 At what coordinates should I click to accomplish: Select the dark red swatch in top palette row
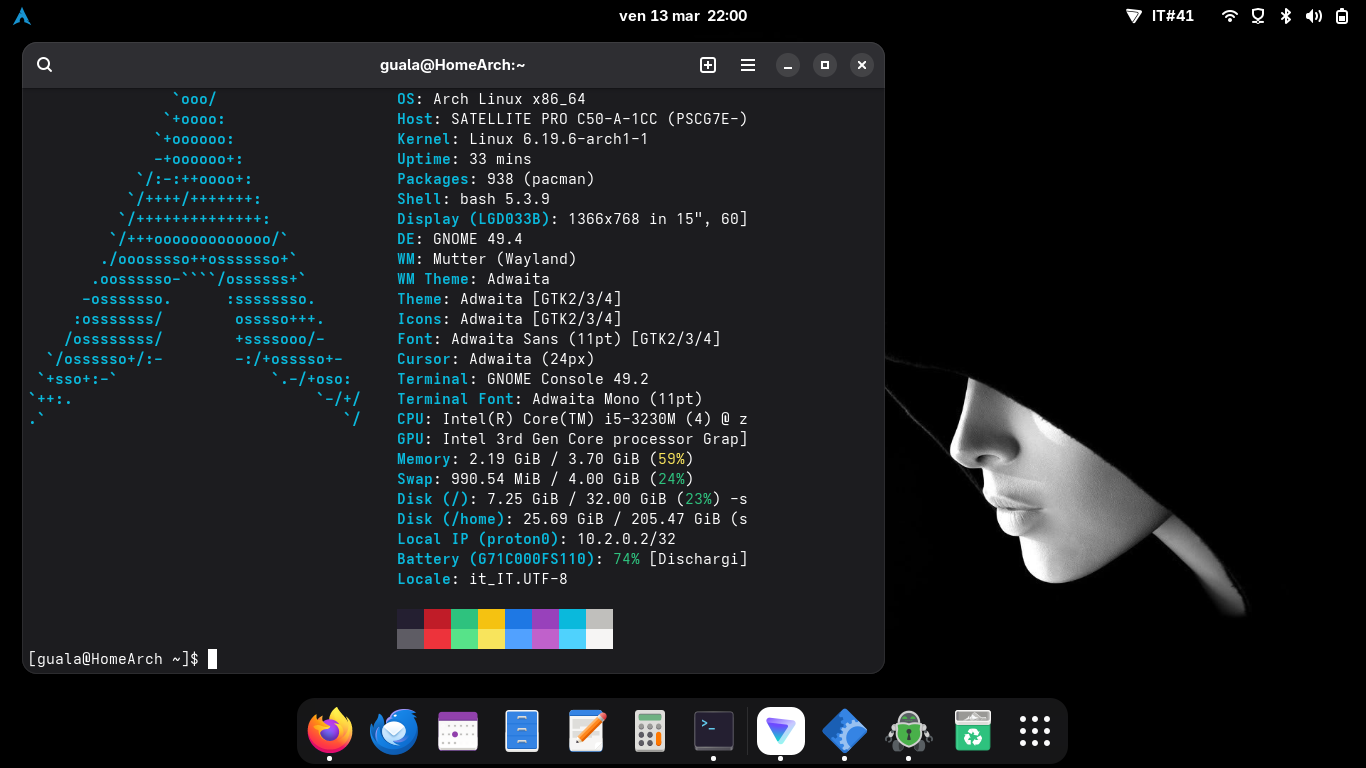437,619
